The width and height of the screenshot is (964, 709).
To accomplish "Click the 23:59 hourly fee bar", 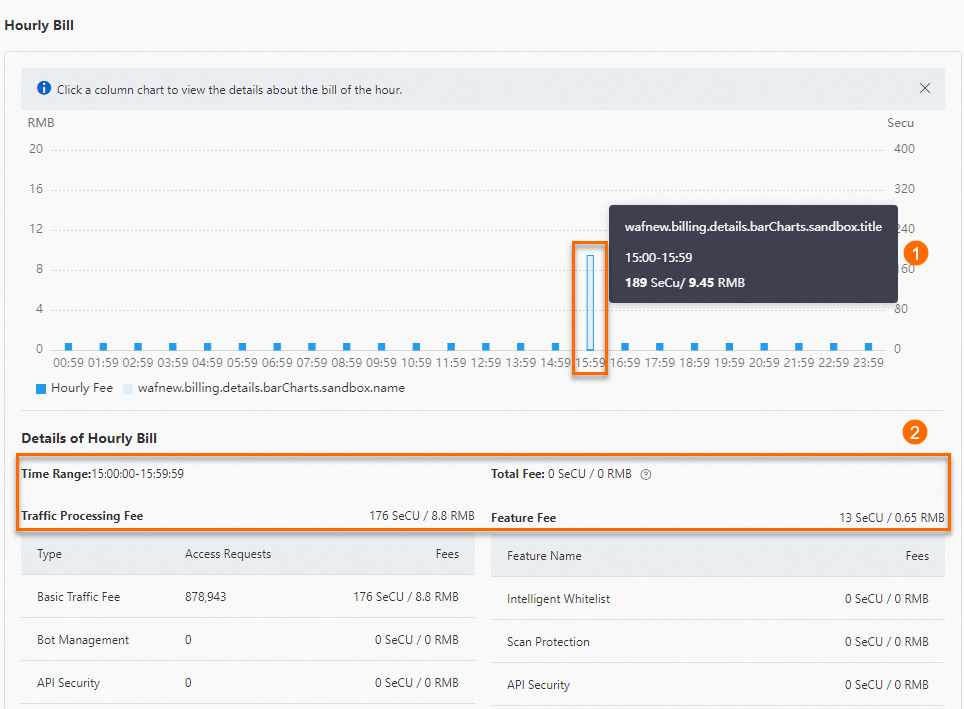I will [868, 346].
